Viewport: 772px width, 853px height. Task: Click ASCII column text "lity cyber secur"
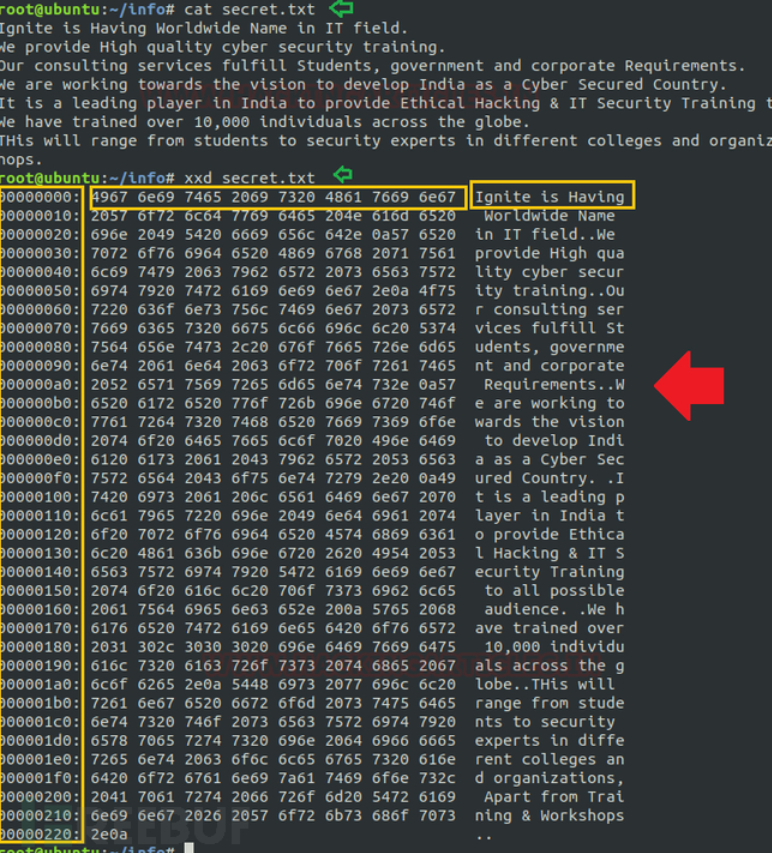[x=549, y=272]
